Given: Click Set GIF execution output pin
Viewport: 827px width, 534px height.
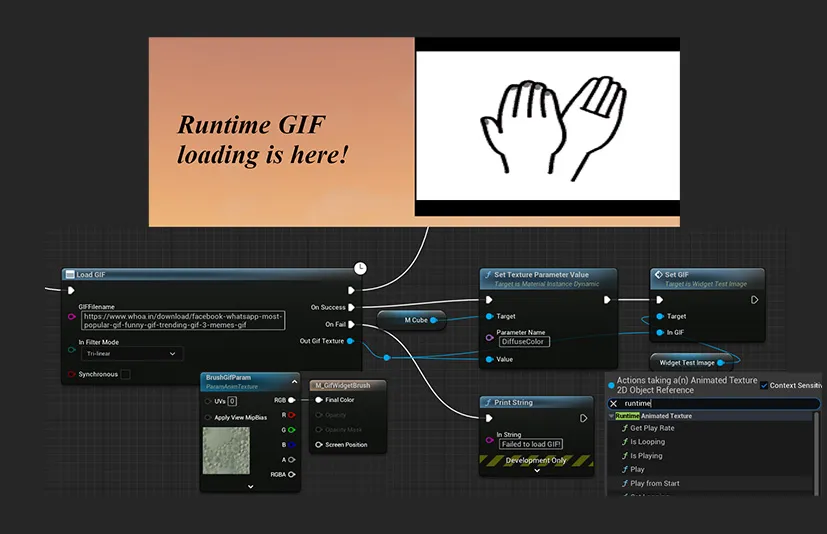Looking at the screenshot, I should (755, 300).
